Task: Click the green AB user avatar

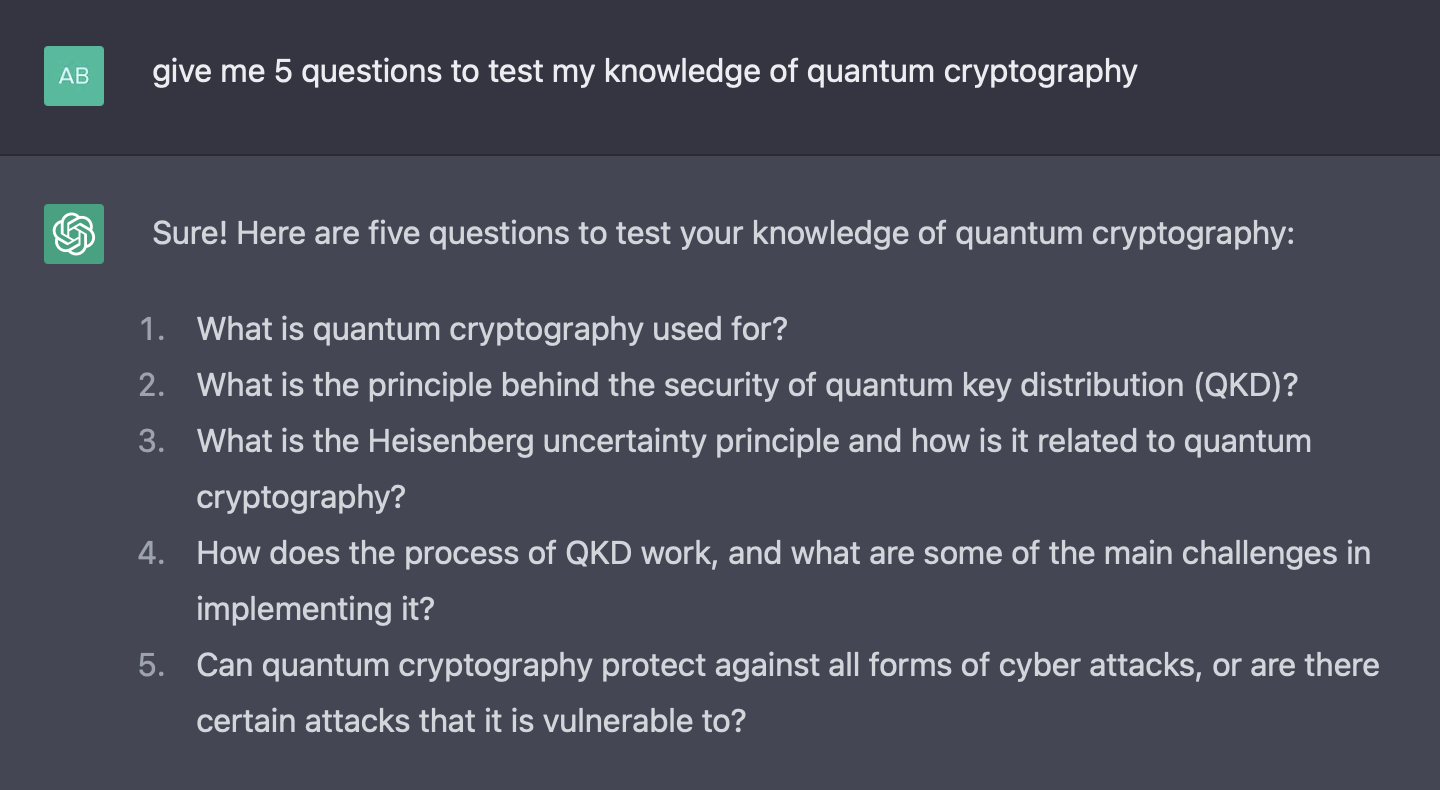Action: [74, 76]
